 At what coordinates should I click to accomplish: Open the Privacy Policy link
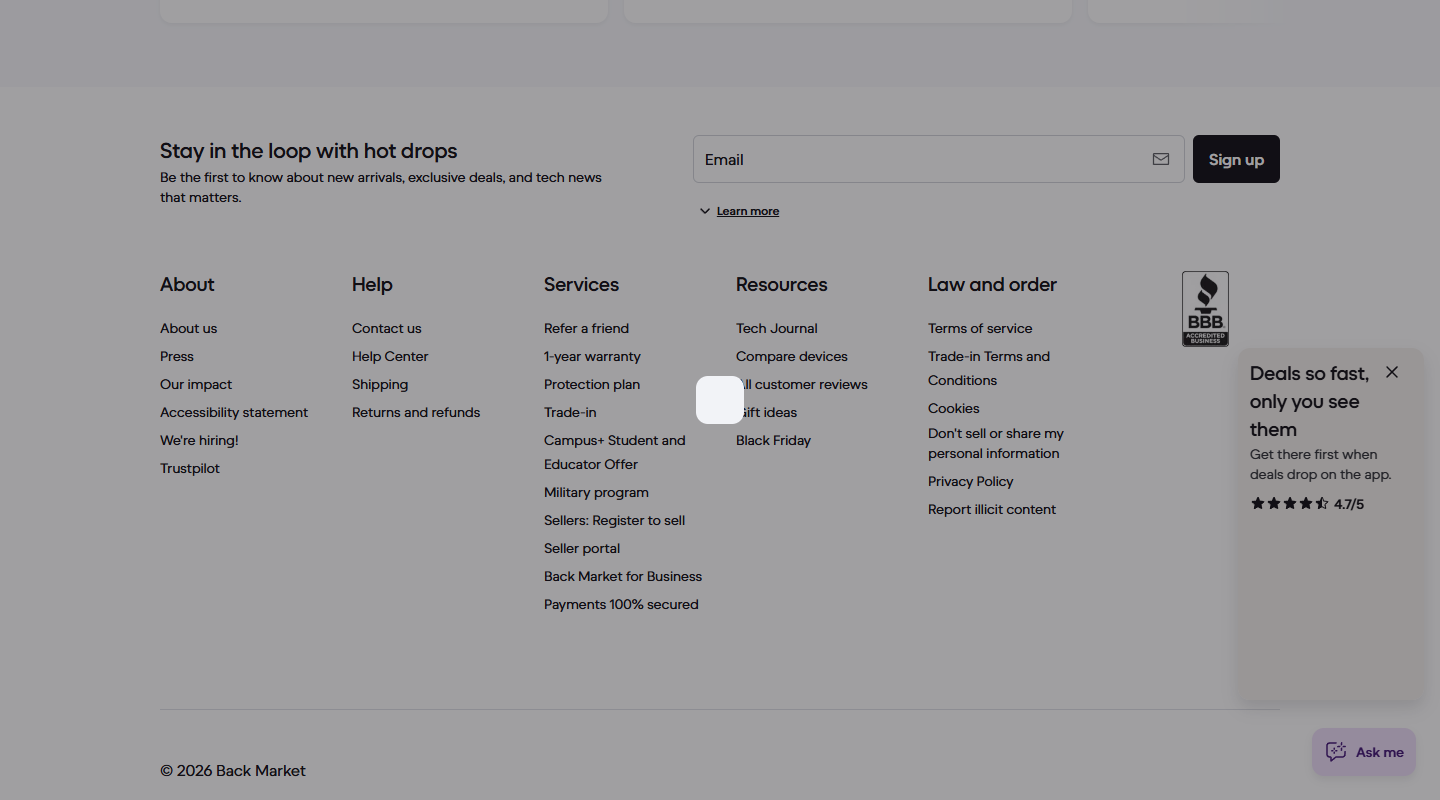point(971,481)
